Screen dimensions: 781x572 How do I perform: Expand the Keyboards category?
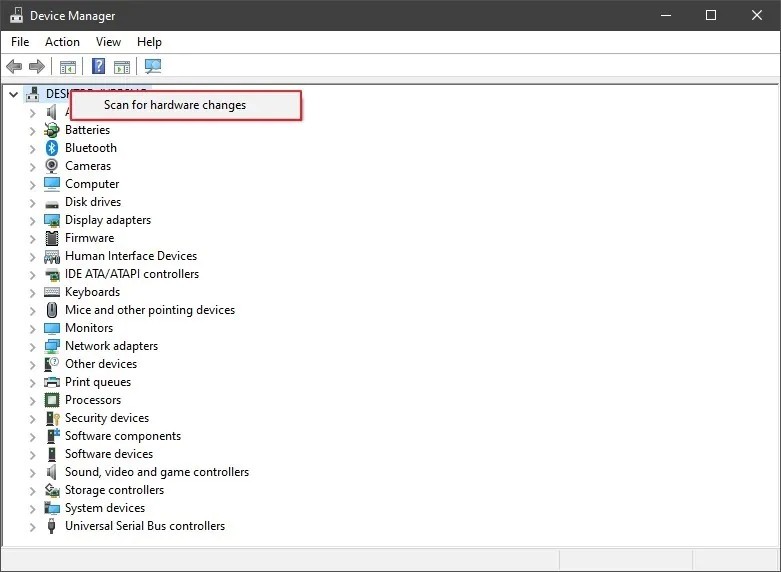[x=32, y=293]
